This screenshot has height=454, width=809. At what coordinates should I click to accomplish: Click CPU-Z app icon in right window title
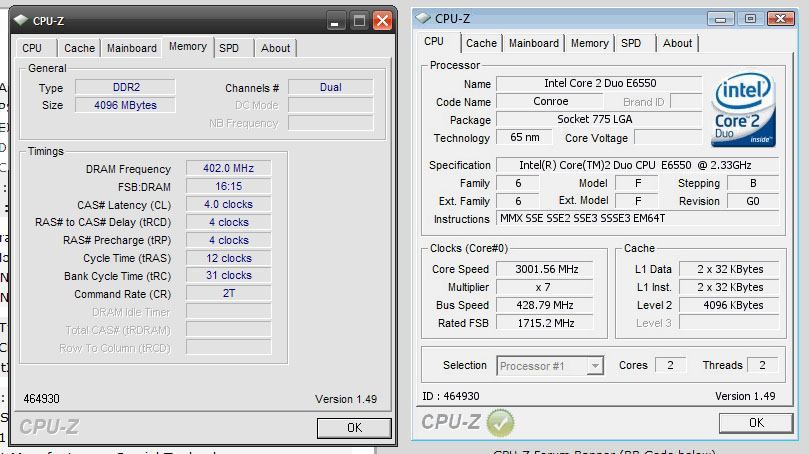423,18
